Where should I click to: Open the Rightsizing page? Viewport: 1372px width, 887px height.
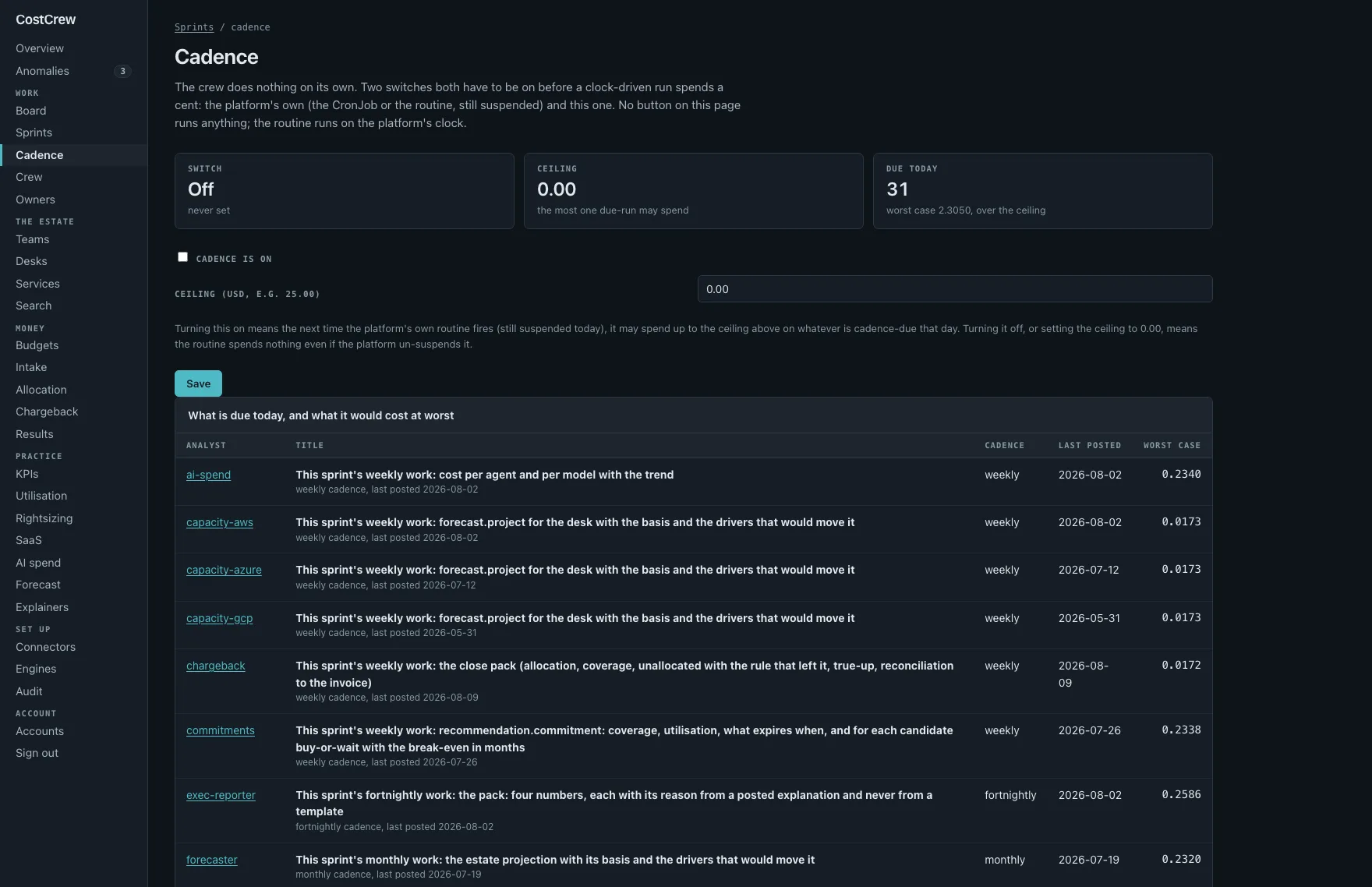[x=73, y=518]
